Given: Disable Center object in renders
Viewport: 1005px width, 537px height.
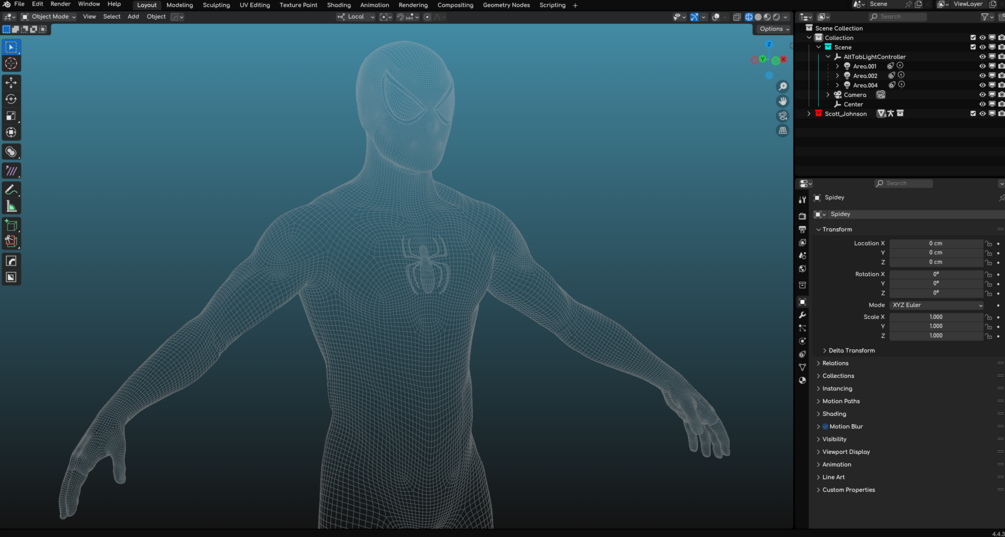Looking at the screenshot, I should tap(1001, 104).
